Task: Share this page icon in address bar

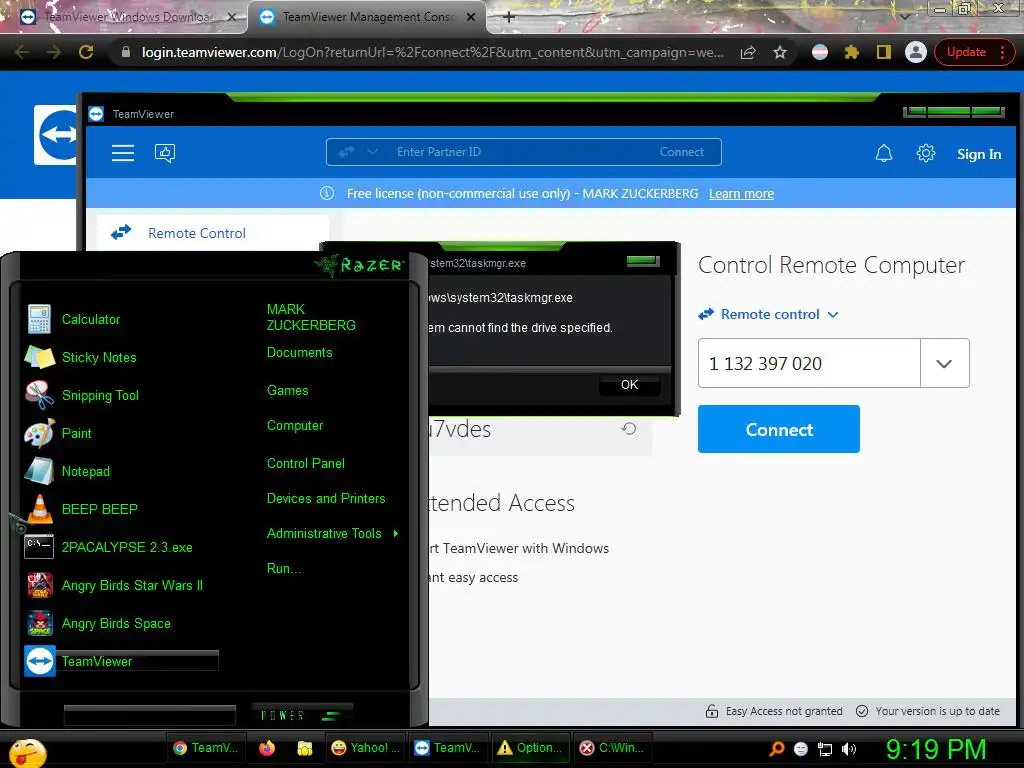Action: pos(748,52)
